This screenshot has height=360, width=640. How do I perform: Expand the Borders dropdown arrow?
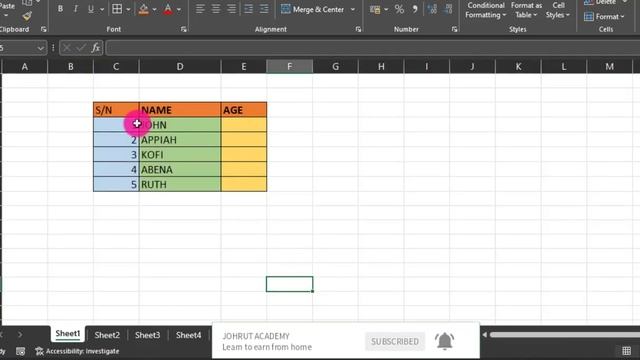click(x=129, y=9)
